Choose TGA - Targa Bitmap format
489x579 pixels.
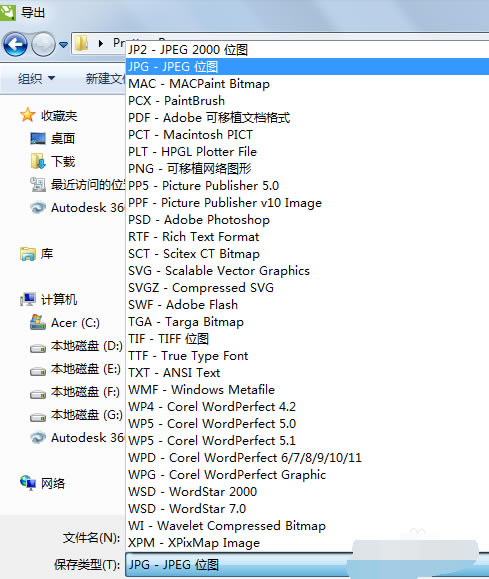[x=307, y=321]
